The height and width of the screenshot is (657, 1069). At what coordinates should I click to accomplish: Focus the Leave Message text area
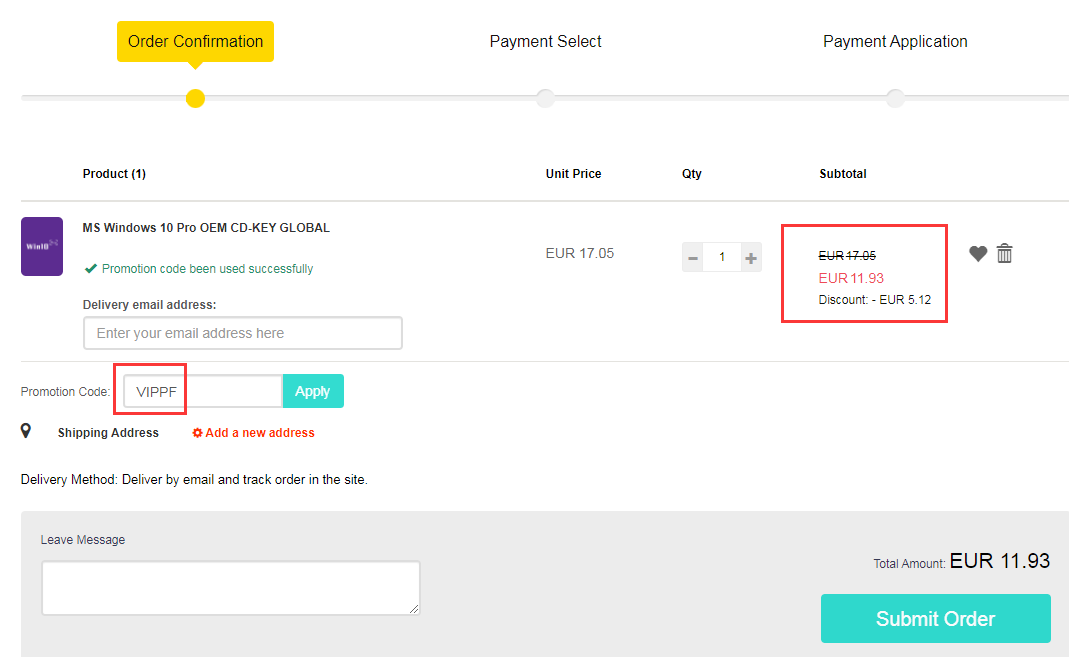tap(230, 587)
